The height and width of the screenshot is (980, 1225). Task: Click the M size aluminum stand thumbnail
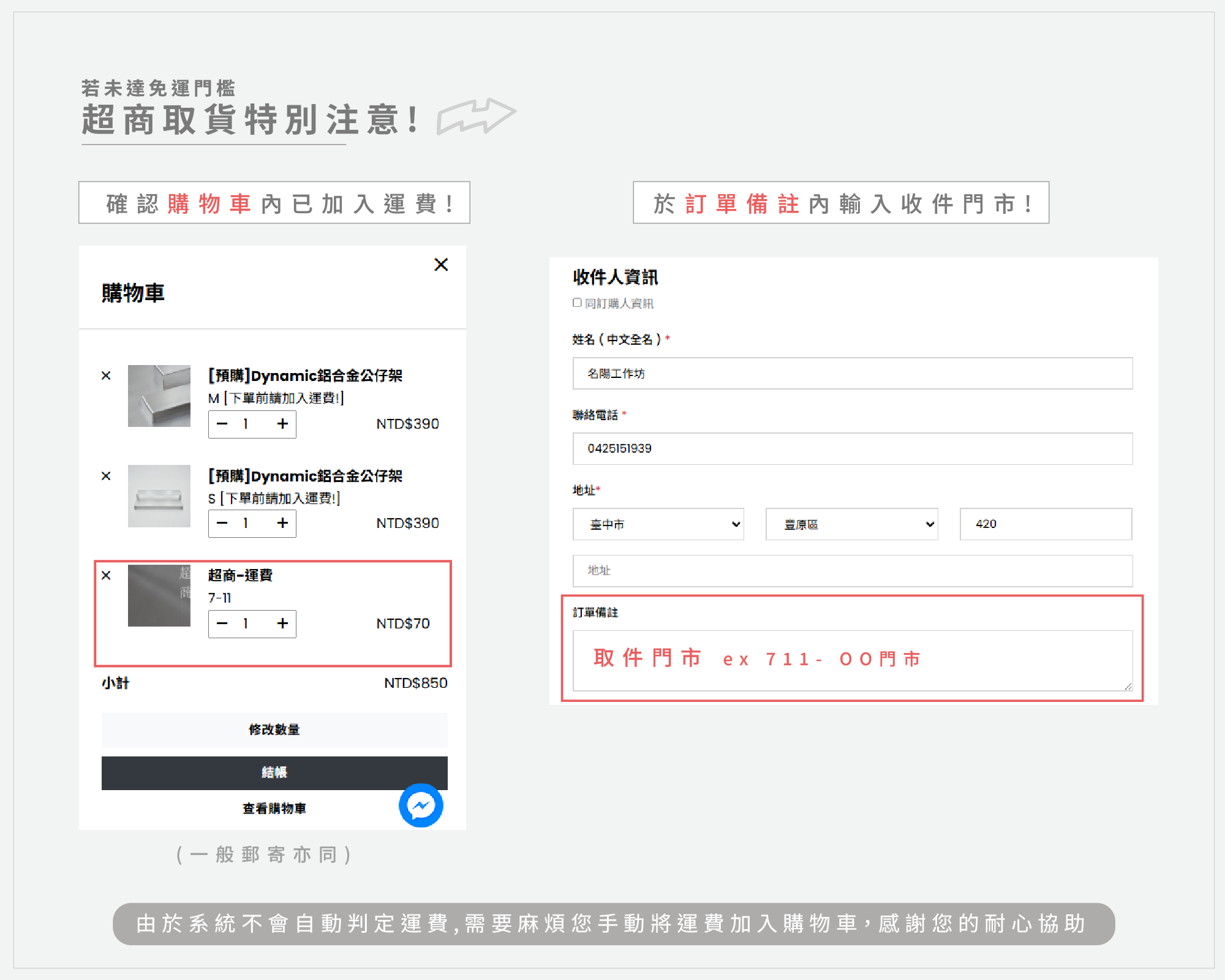[x=159, y=396]
